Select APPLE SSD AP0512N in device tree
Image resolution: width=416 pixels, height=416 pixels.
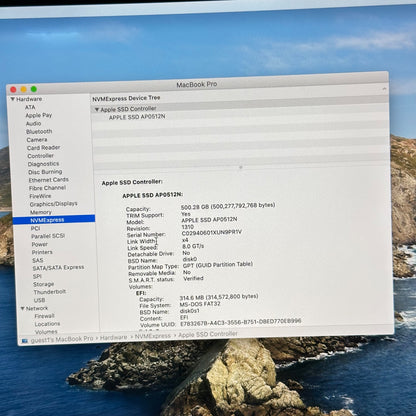tap(137, 117)
